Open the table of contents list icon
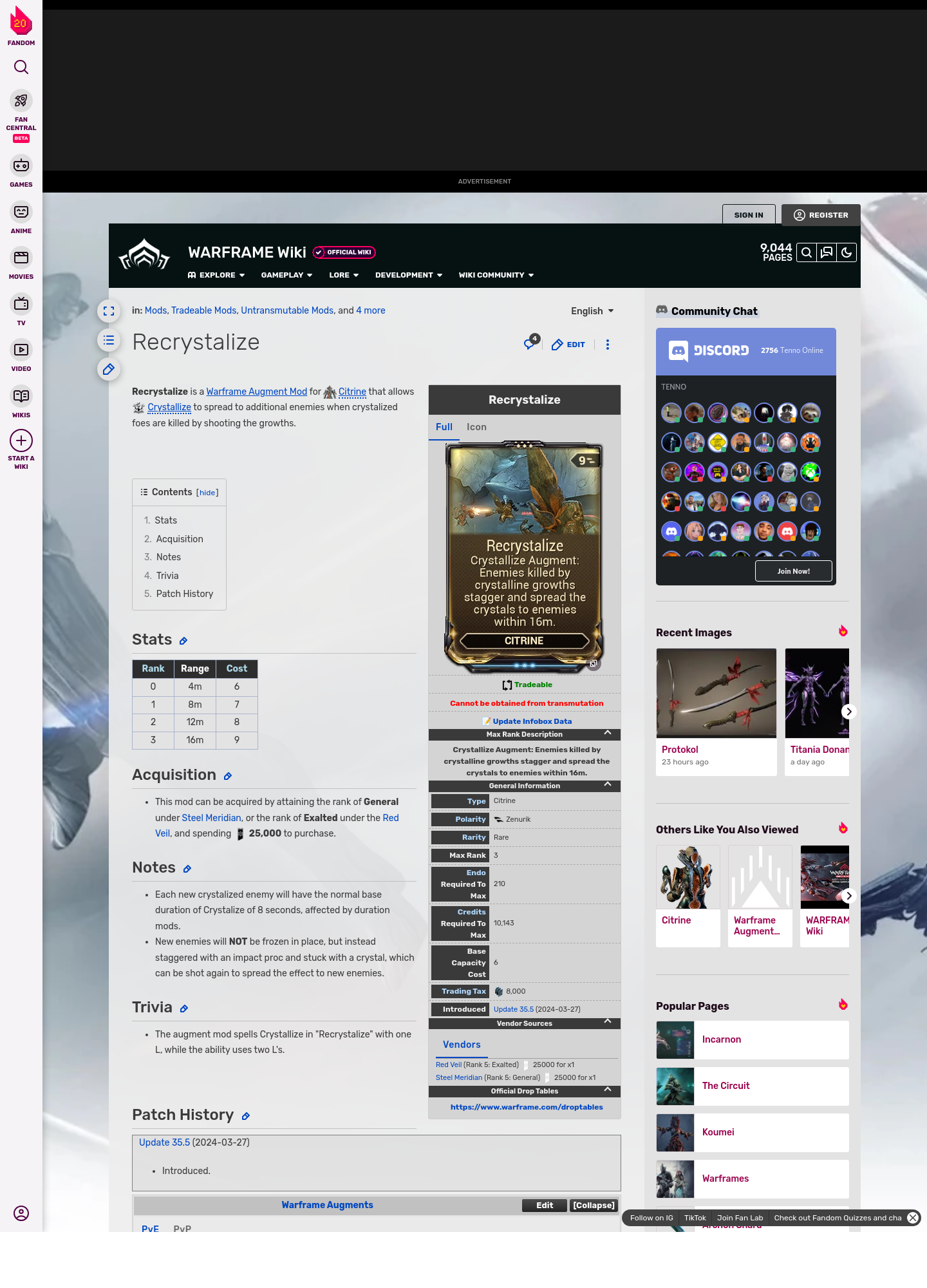 (109, 340)
